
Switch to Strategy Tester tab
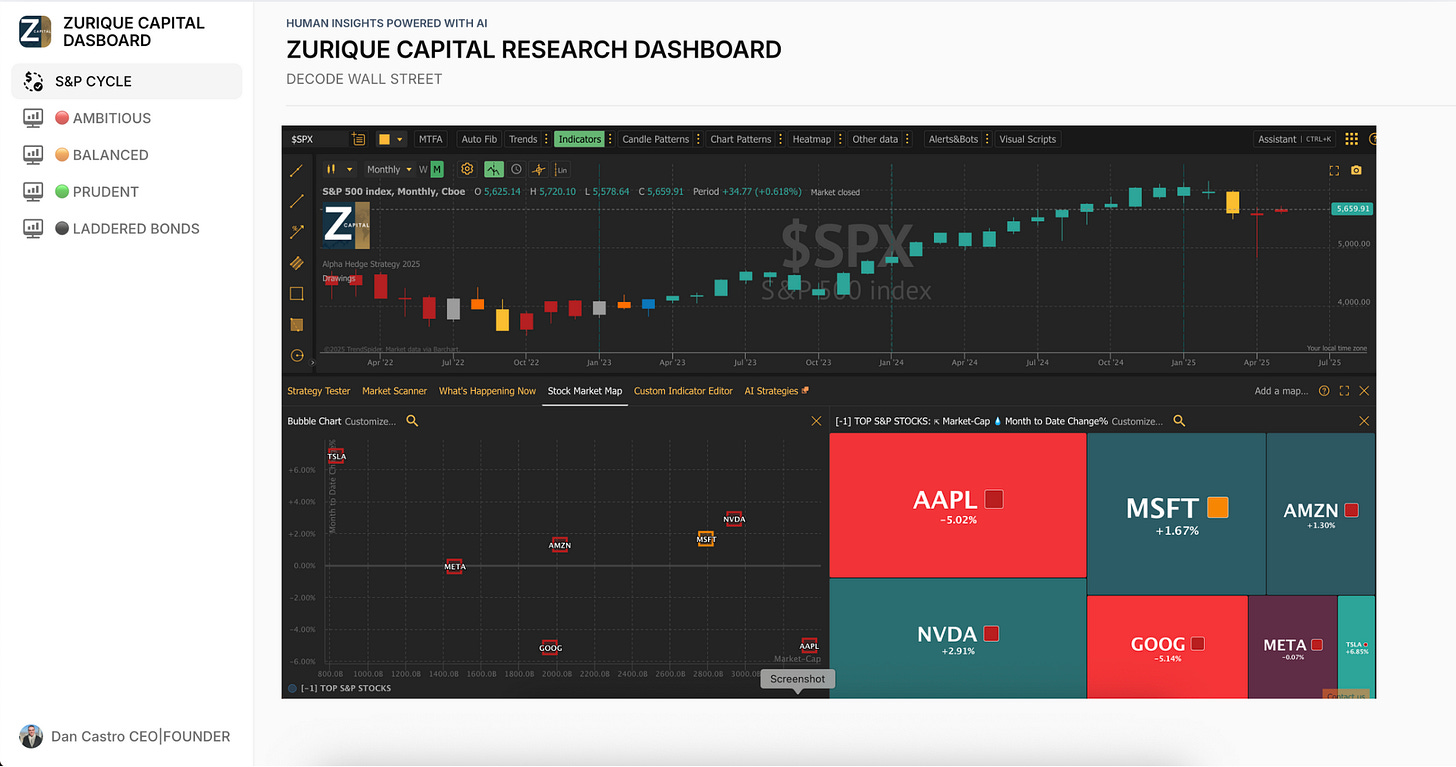pos(319,391)
